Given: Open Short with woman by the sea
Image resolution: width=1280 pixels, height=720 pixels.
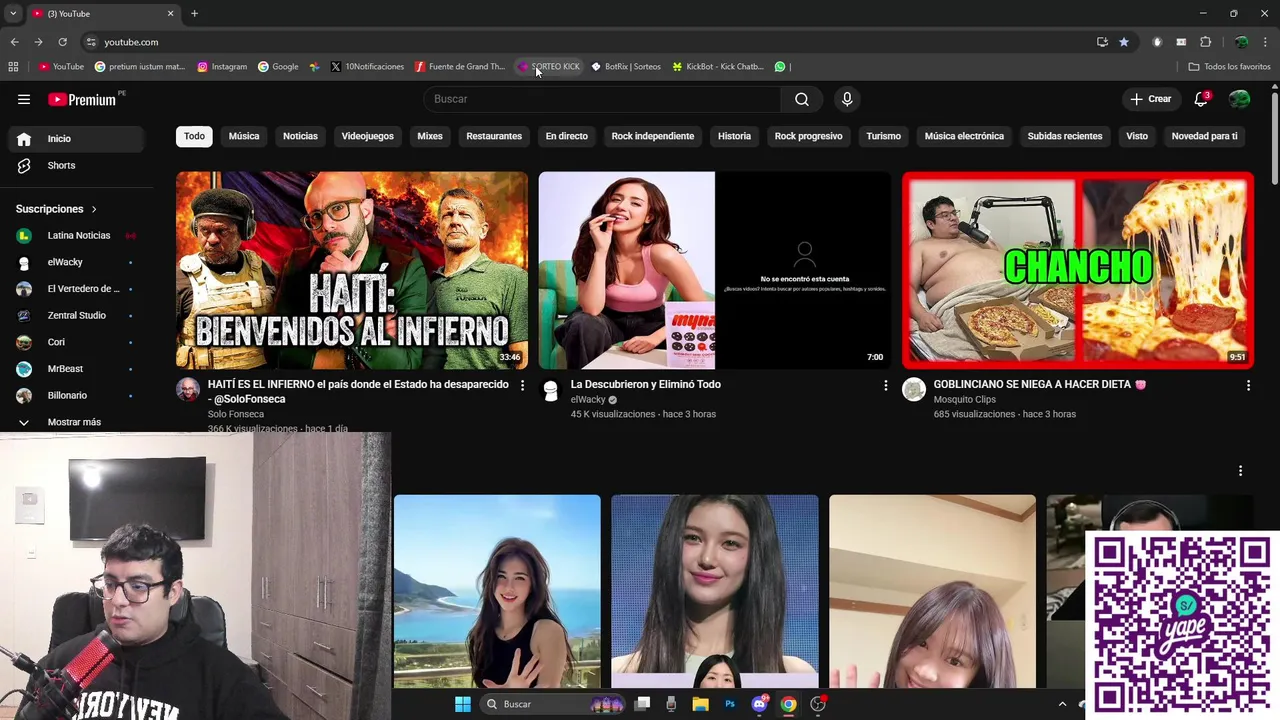Looking at the screenshot, I should [497, 591].
